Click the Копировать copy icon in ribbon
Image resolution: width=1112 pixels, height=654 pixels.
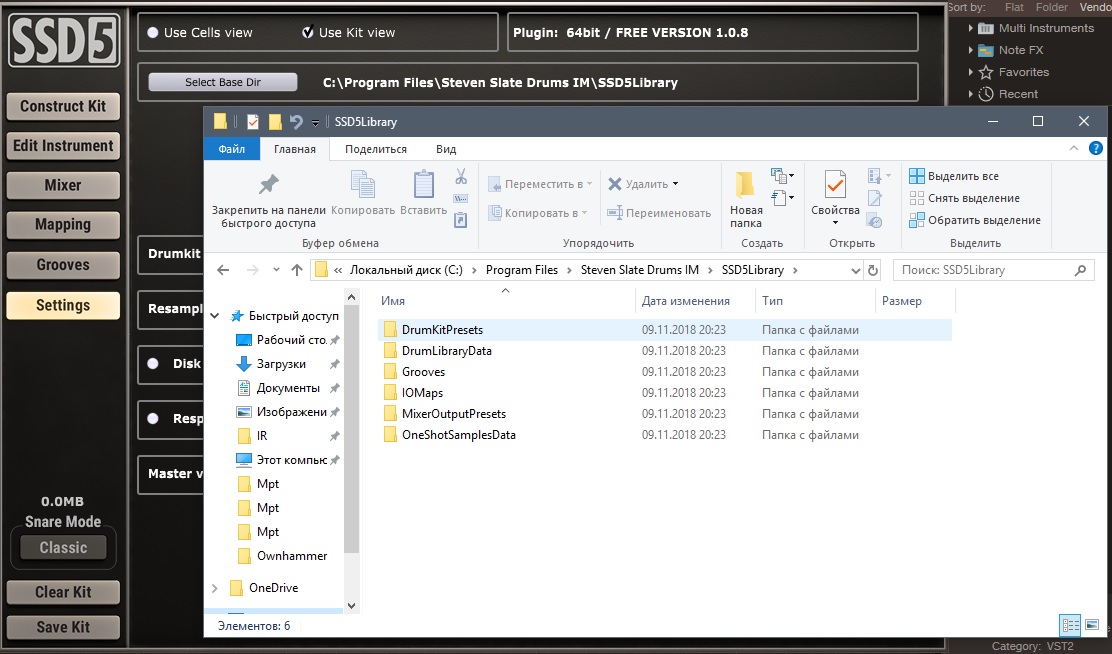point(363,184)
